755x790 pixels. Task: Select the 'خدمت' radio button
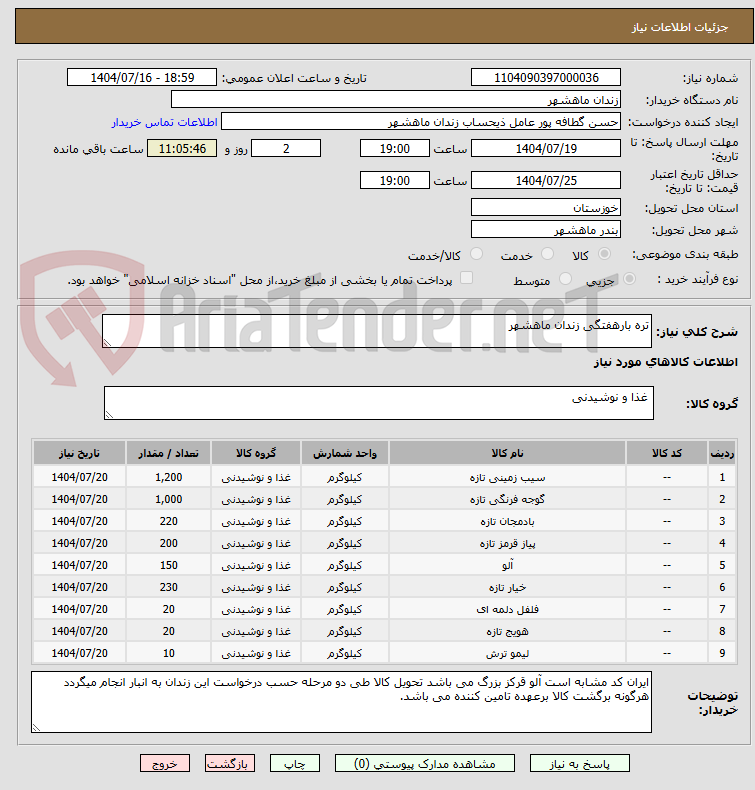tap(547, 254)
